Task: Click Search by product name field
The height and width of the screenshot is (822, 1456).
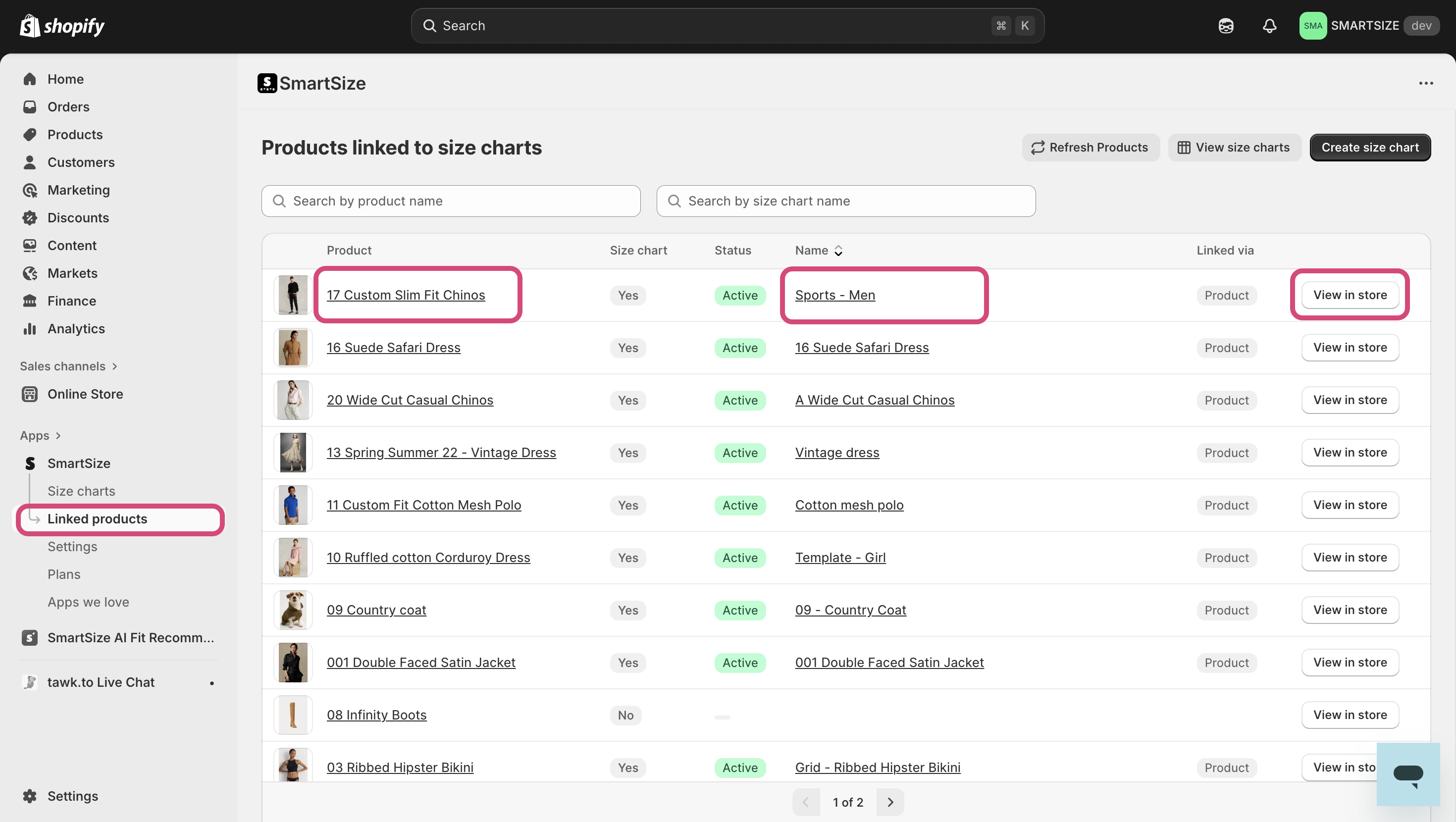Action: point(451,201)
